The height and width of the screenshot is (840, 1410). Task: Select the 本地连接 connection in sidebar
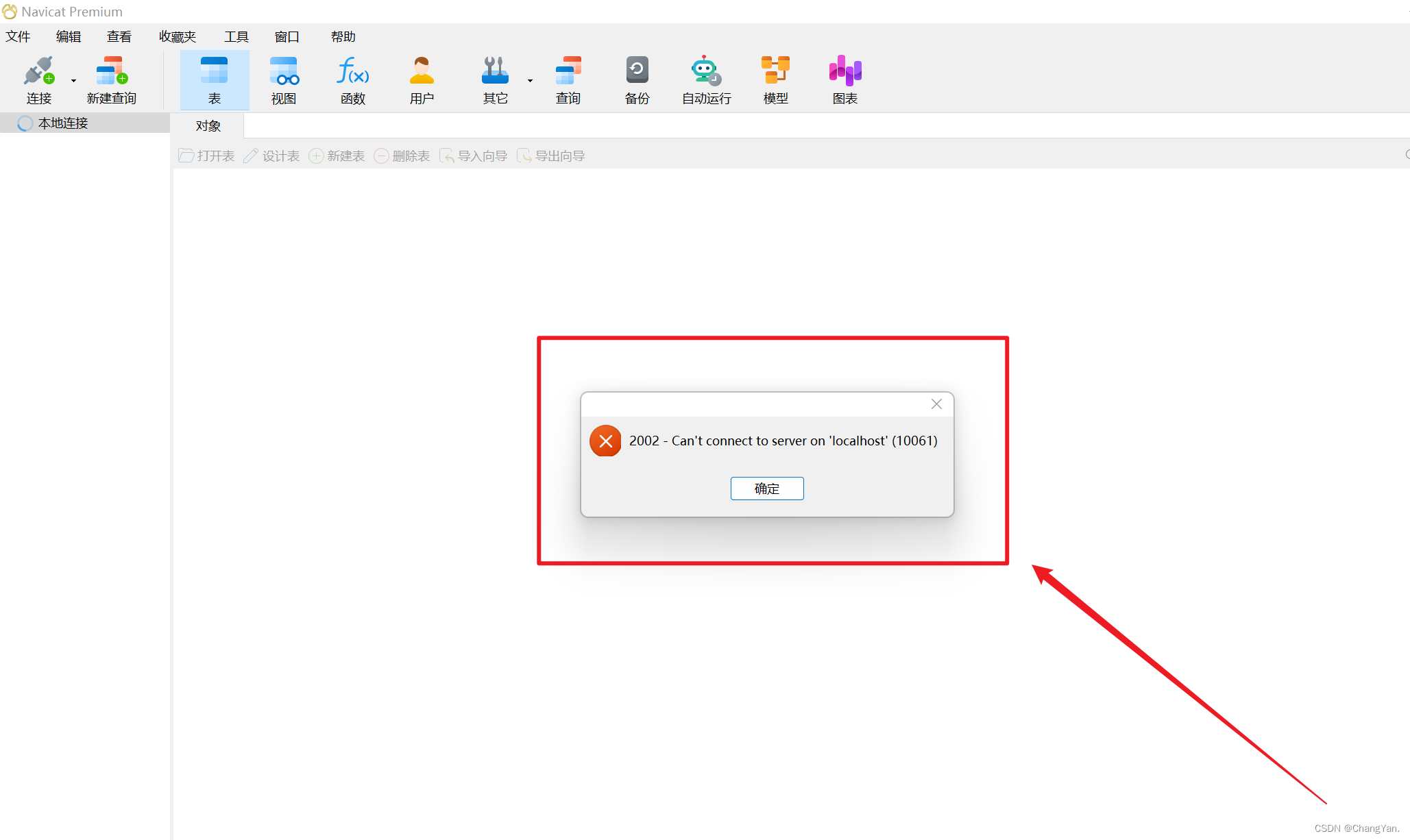pyautogui.click(x=85, y=123)
